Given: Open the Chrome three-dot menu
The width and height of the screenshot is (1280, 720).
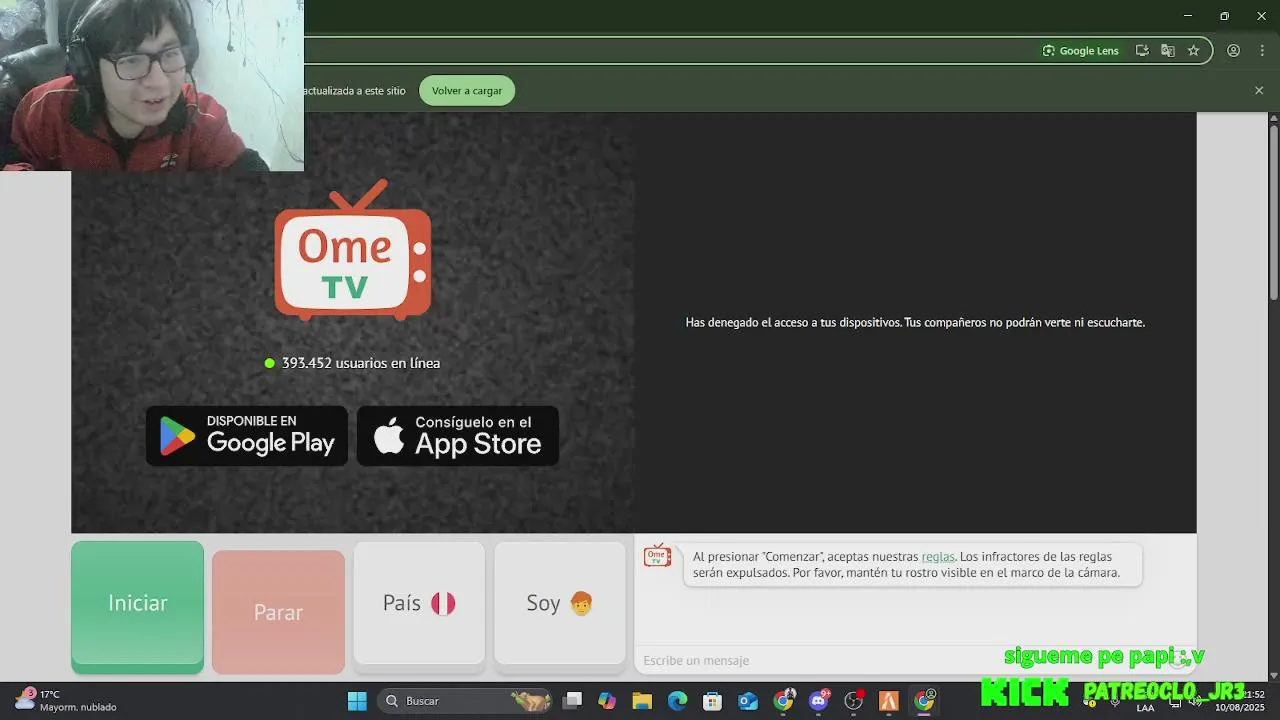Looking at the screenshot, I should coord(1262,50).
